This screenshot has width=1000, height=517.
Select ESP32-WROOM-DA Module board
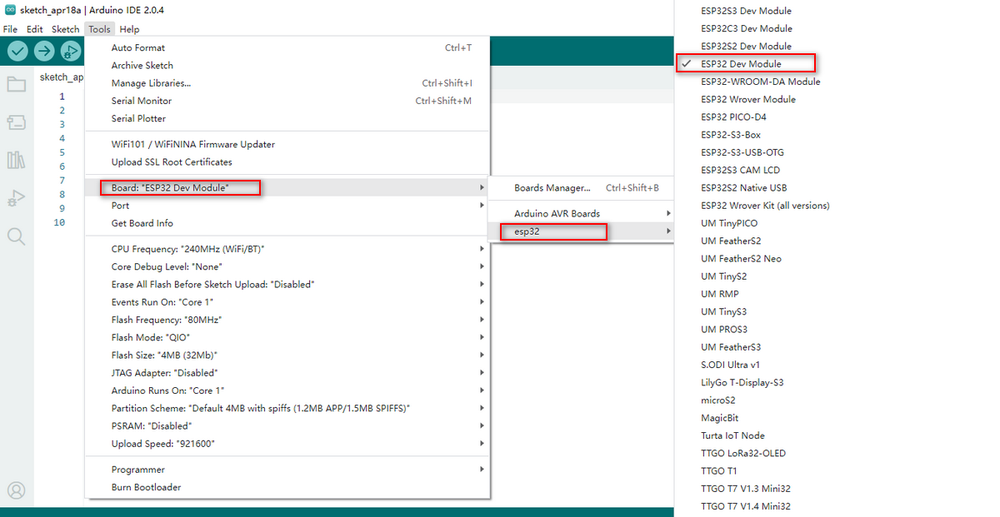click(x=760, y=82)
